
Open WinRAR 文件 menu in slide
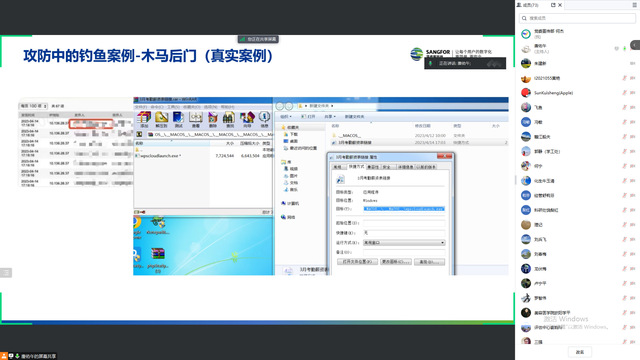click(x=141, y=107)
